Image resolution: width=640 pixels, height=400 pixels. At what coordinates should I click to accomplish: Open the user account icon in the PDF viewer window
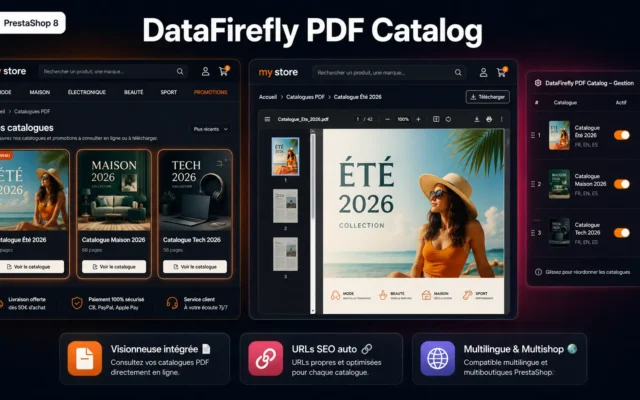pyautogui.click(x=483, y=73)
